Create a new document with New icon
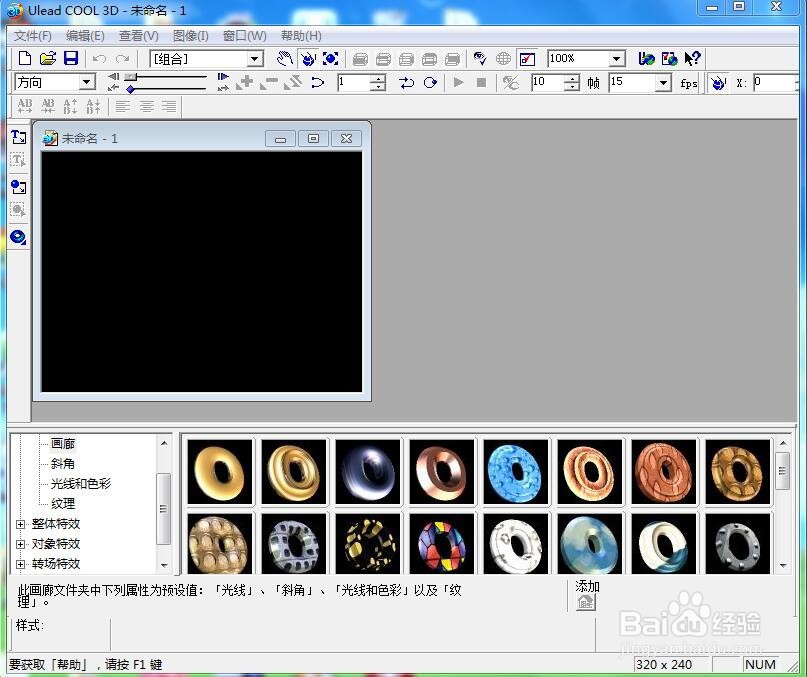The image size is (807, 677). [x=24, y=58]
